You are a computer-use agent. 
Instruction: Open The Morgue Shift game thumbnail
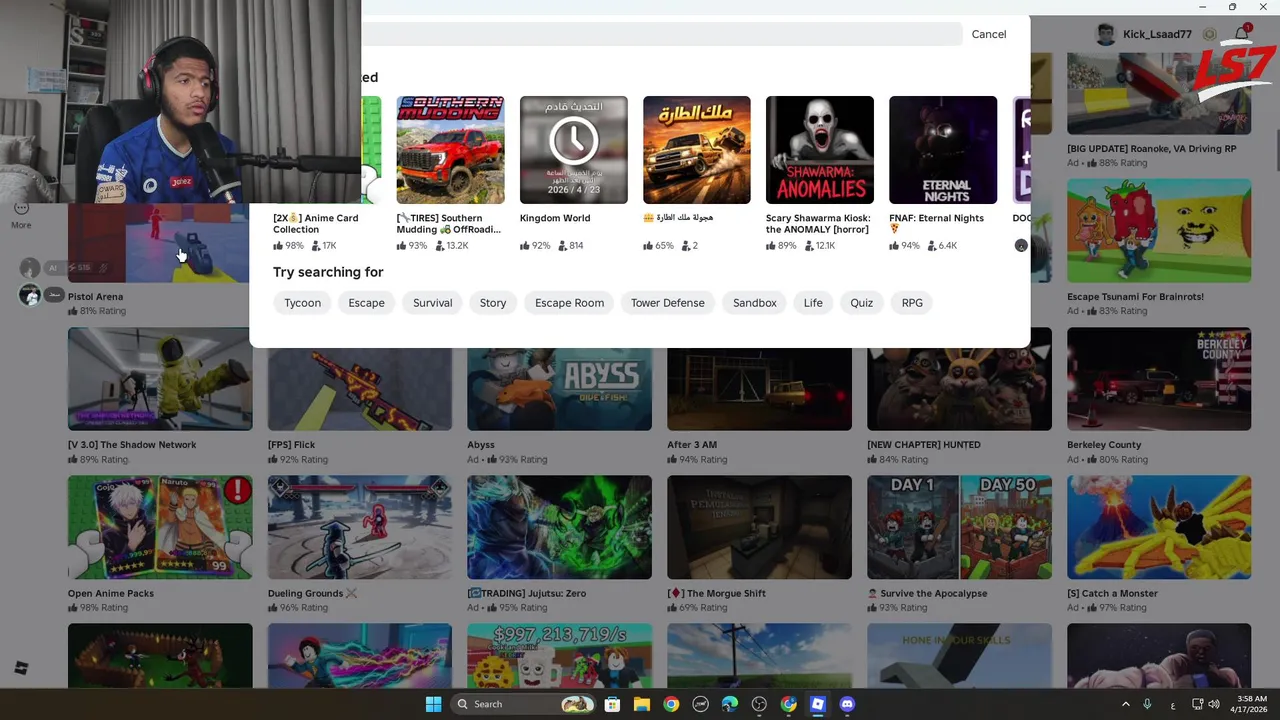click(759, 527)
